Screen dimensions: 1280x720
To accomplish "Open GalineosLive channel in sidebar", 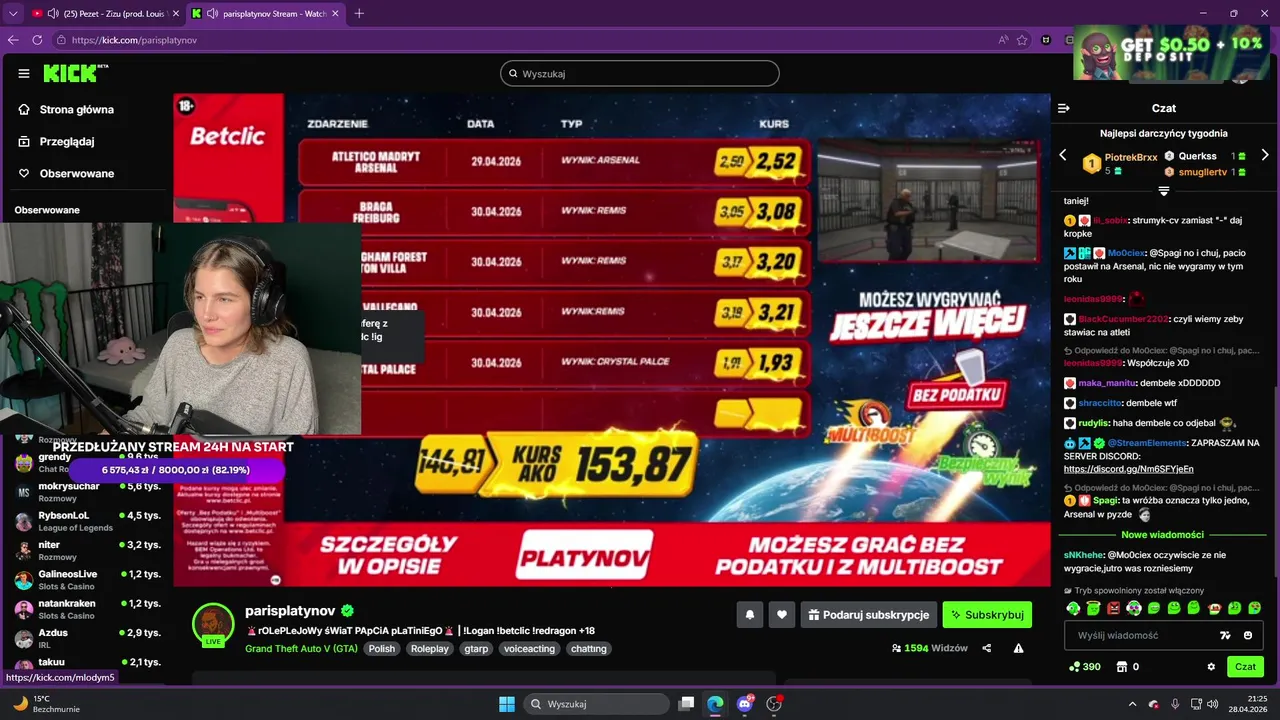I will coord(87,580).
